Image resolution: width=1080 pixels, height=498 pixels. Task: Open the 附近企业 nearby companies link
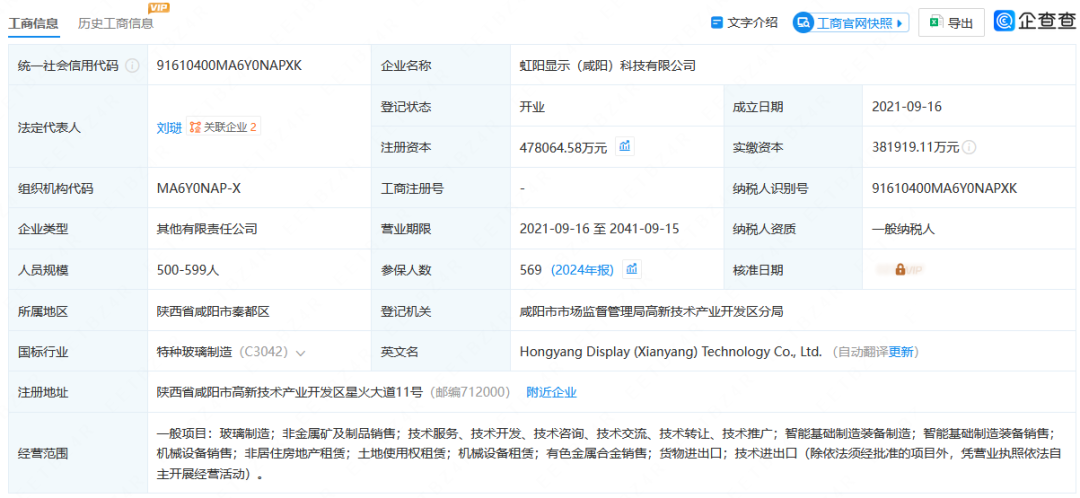point(551,392)
